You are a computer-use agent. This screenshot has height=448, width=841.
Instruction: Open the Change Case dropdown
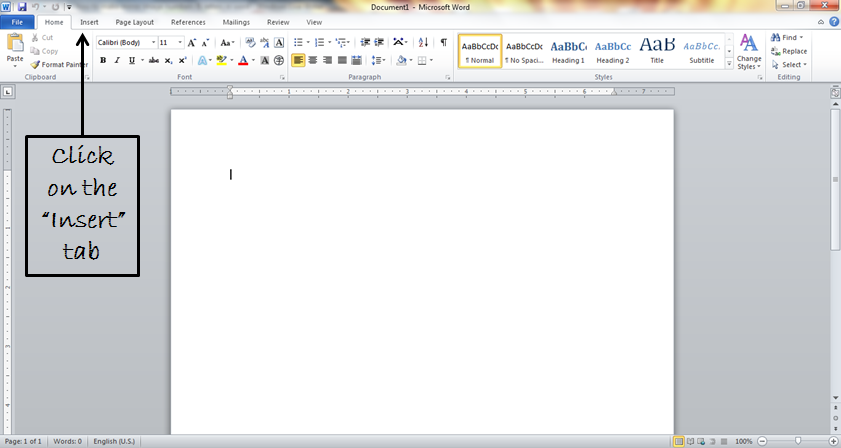[227, 42]
